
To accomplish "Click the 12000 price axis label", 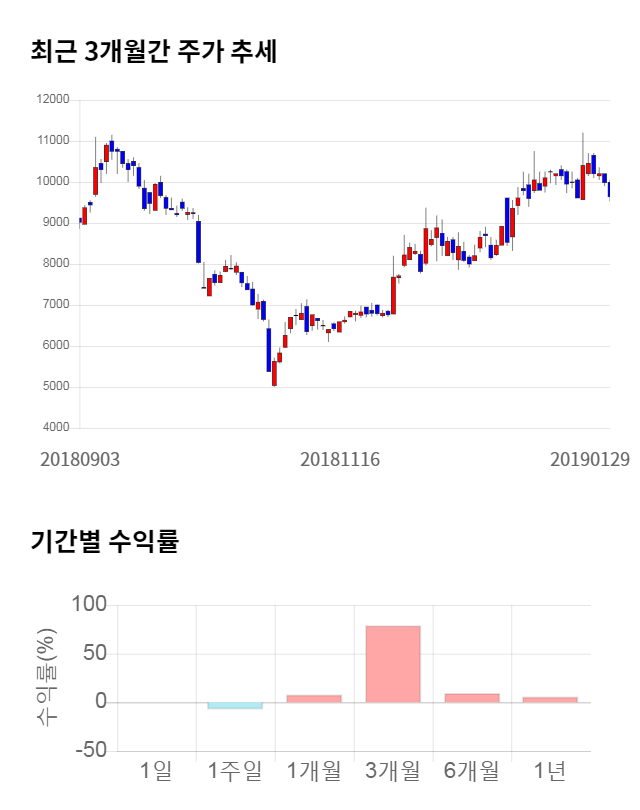I will point(52,100).
